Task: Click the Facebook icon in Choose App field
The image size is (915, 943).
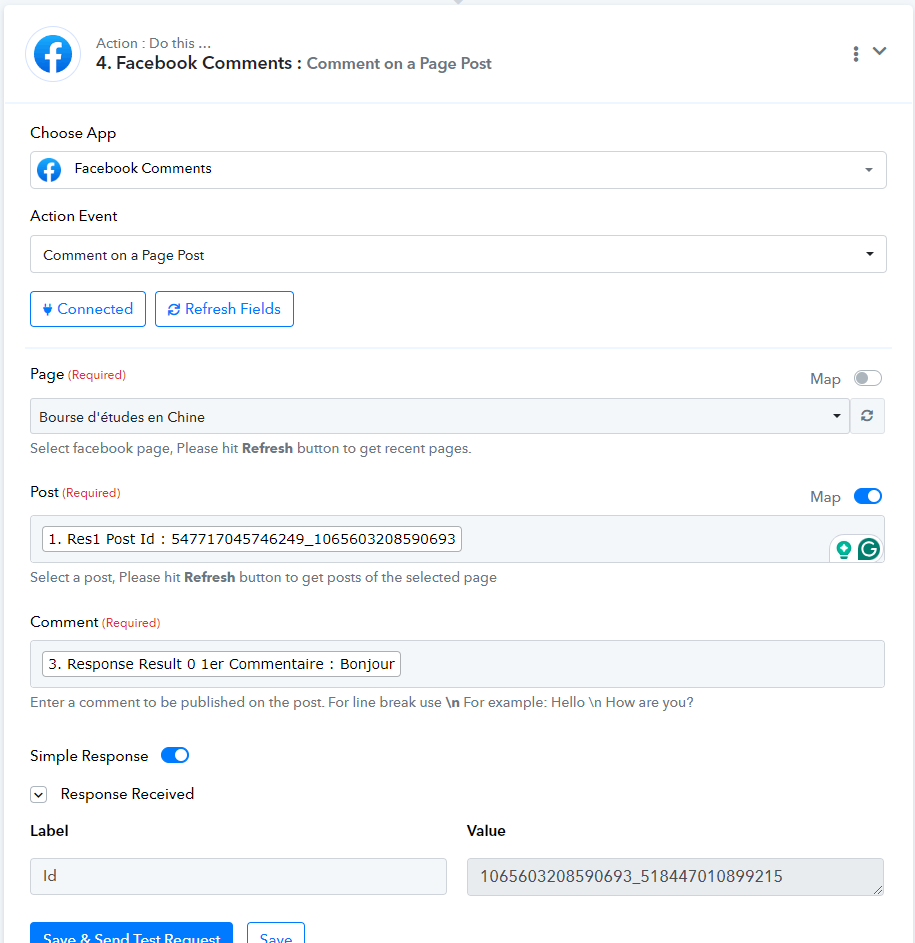Action: (x=49, y=170)
